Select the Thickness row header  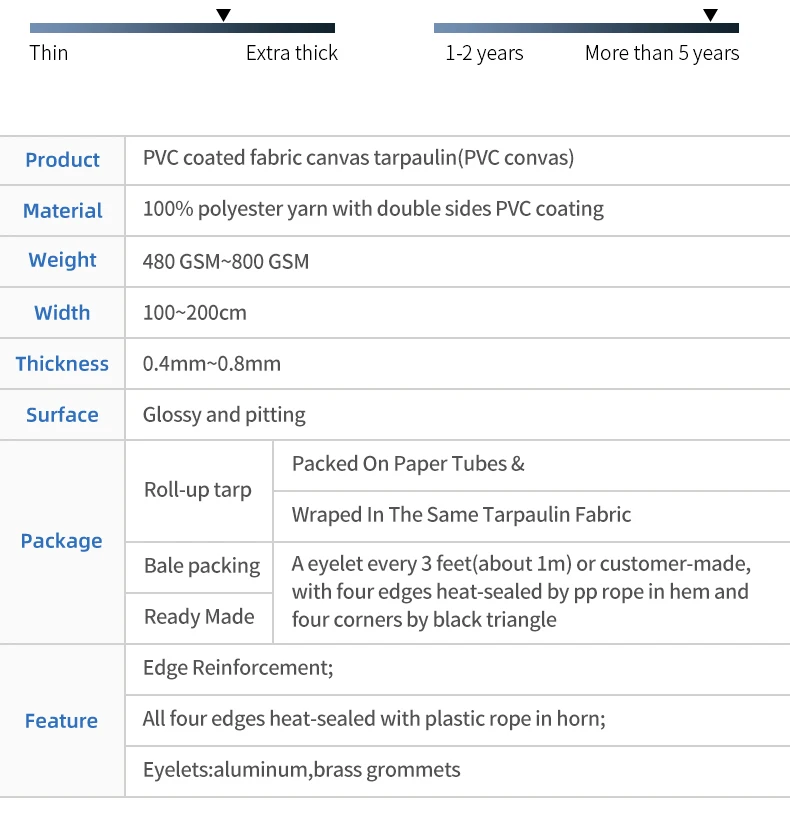[62, 364]
